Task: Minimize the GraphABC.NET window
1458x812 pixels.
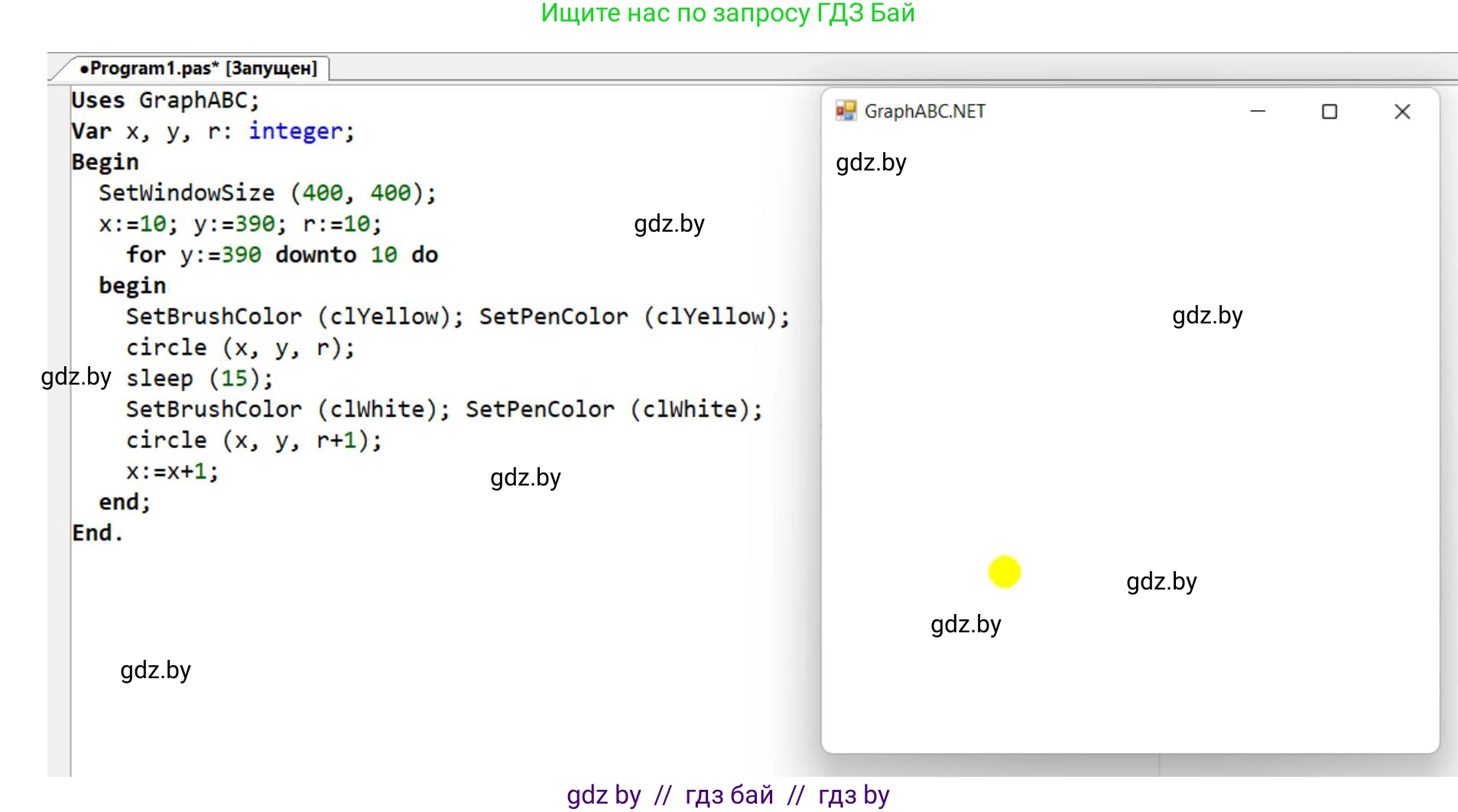Action: coord(1258,112)
